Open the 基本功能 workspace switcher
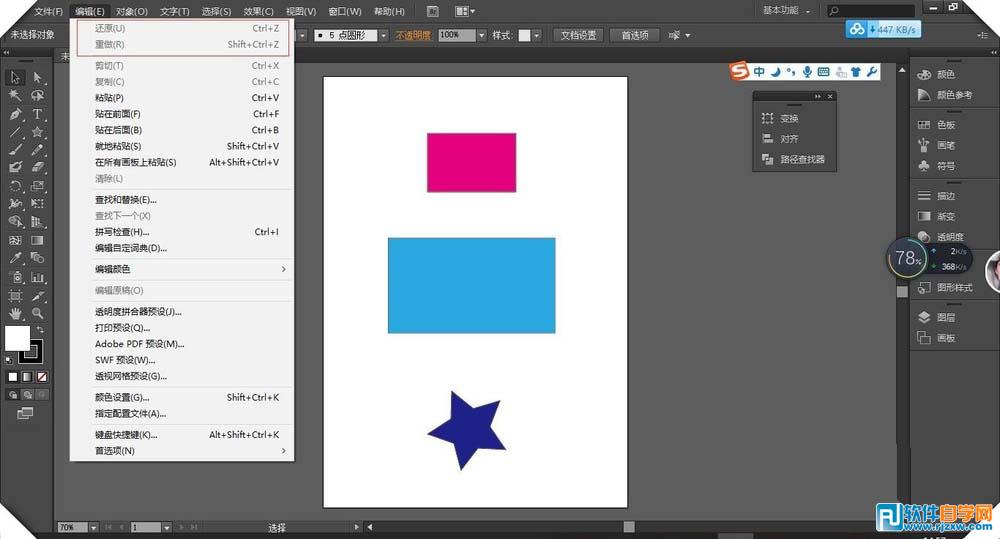 pos(786,11)
